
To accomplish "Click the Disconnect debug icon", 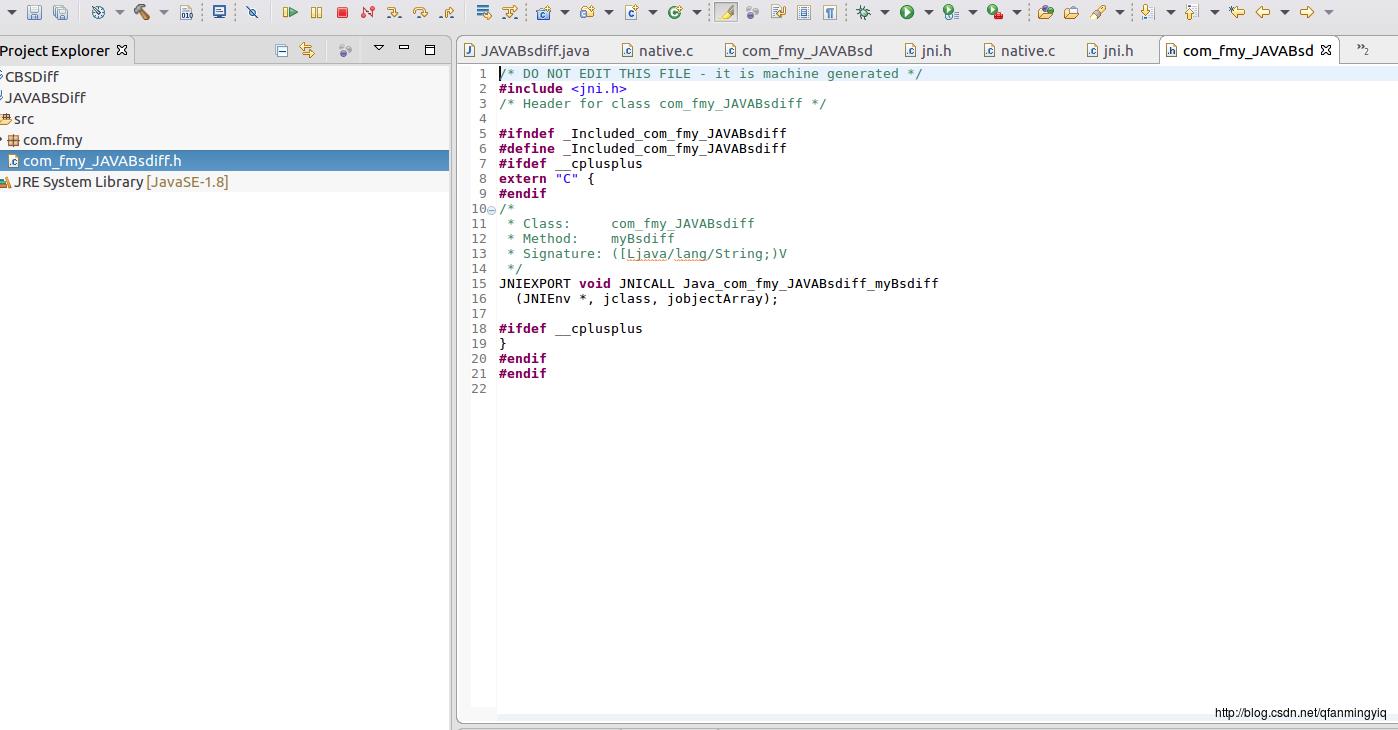I will [367, 12].
